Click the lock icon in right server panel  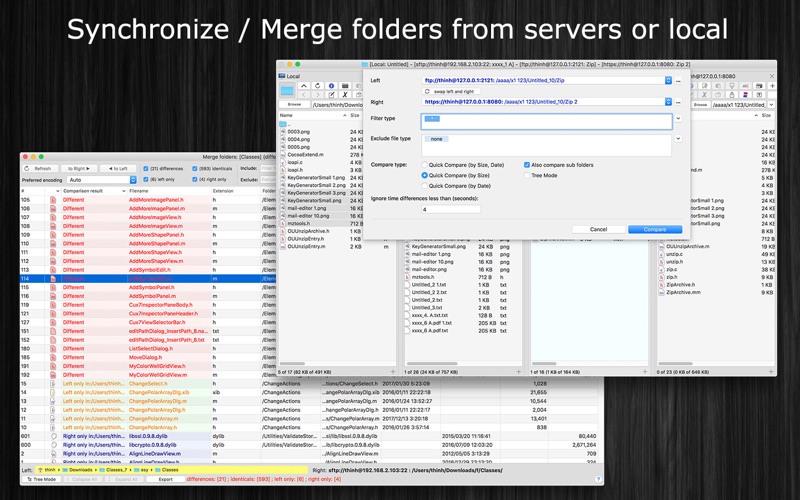732,94
